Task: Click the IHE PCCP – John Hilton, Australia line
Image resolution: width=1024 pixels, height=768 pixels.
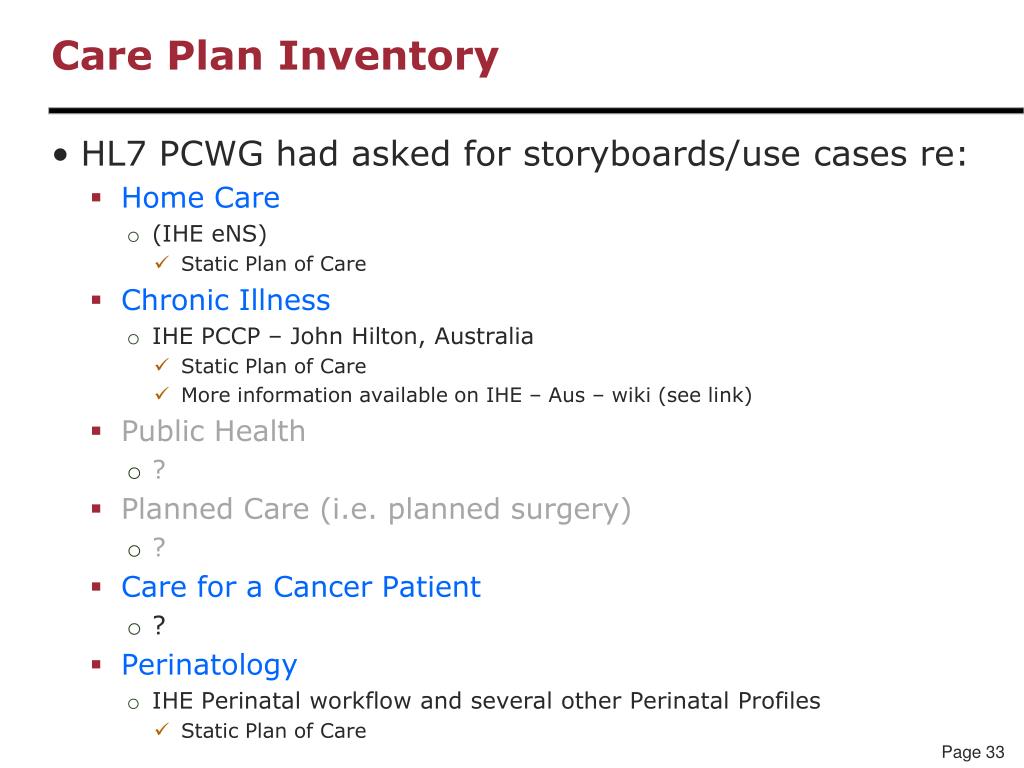Action: tap(343, 336)
